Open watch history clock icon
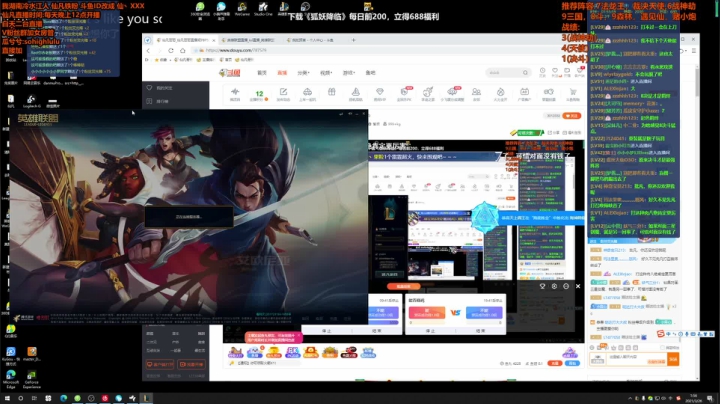Viewport: 720px width, 404px height. point(542,71)
